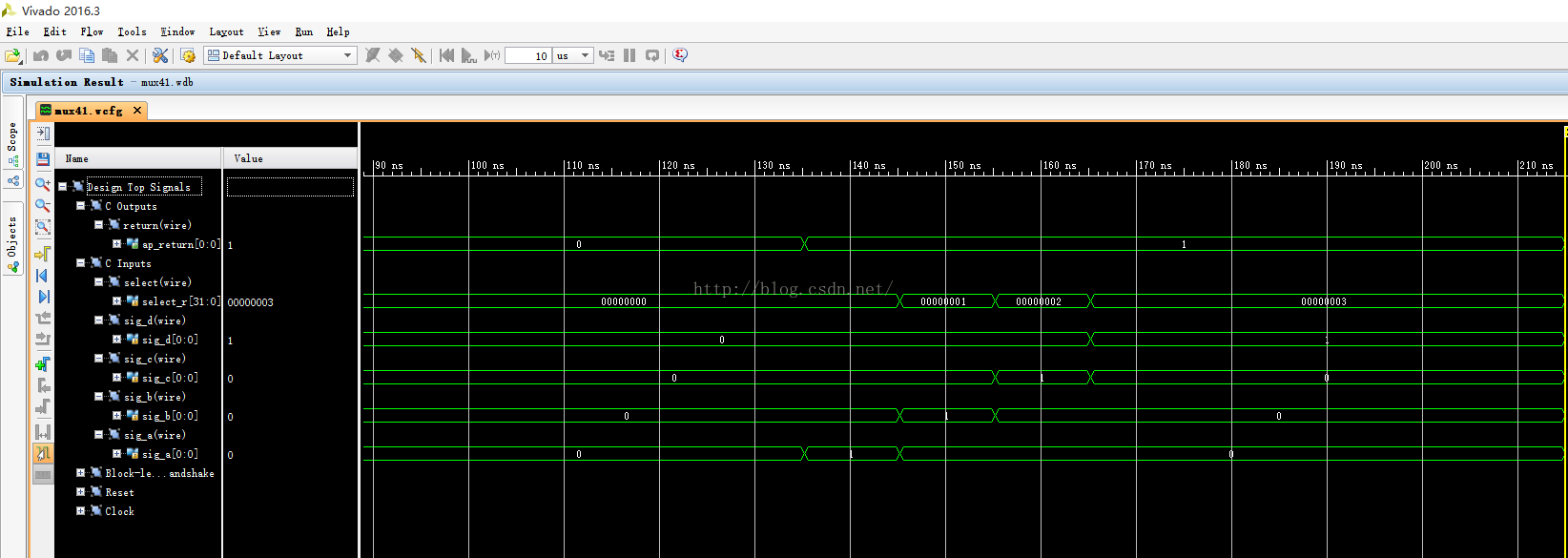Collapse the Design Top Signals group
1568x558 pixels.
point(62,187)
